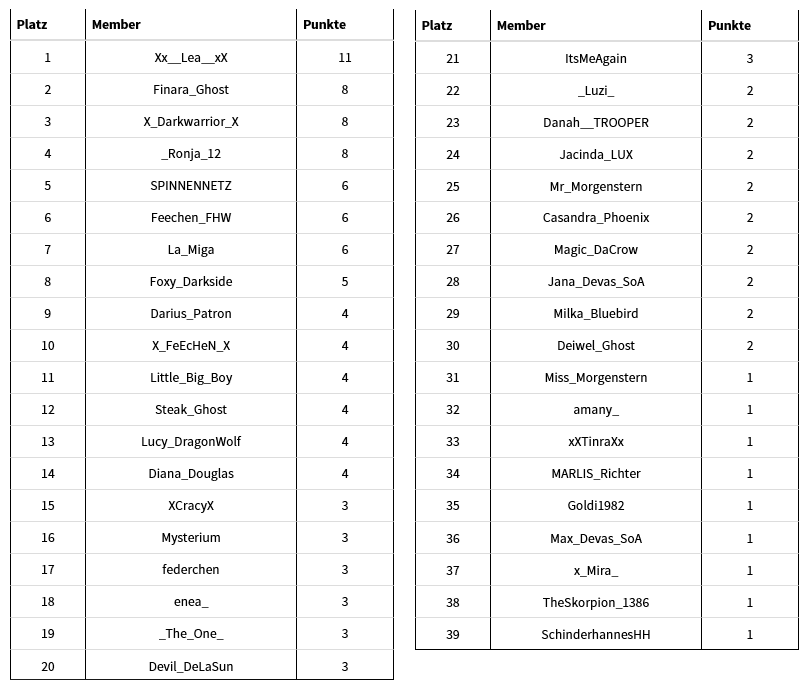This screenshot has width=808, height=694.
Task: Open TheSkorpion_1386's entry
Action: coord(596,602)
